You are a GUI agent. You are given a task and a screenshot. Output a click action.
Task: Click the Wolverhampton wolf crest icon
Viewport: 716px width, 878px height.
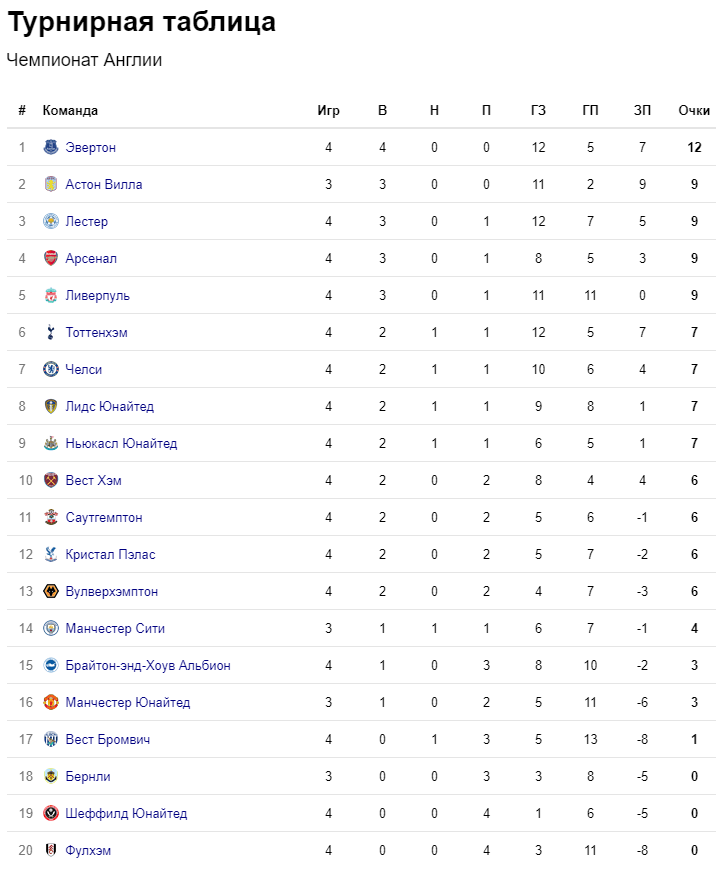coord(51,591)
